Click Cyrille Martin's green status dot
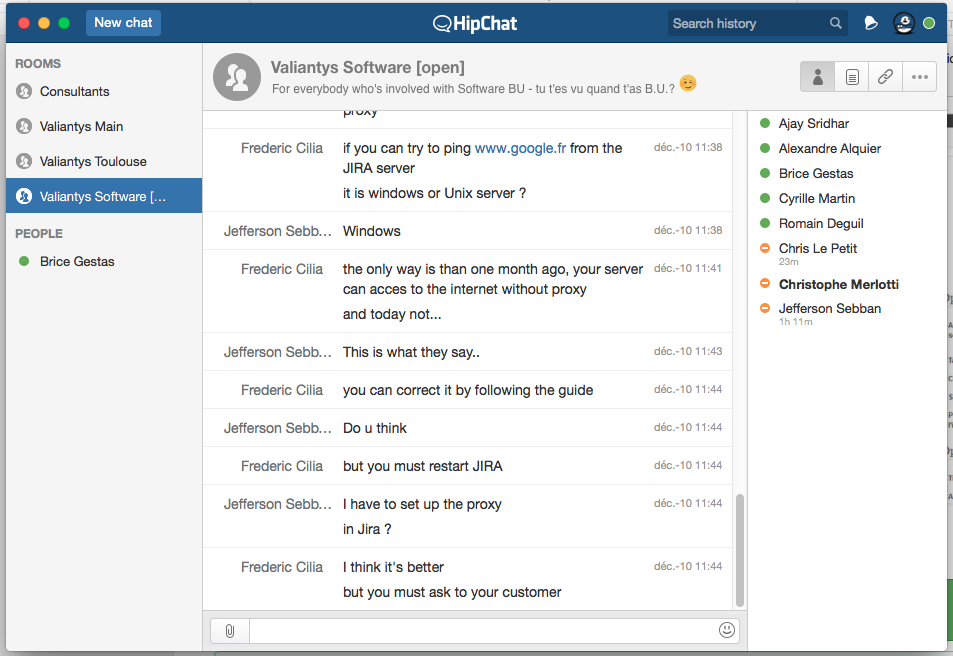Viewport: 953px width, 656px height. pos(765,198)
